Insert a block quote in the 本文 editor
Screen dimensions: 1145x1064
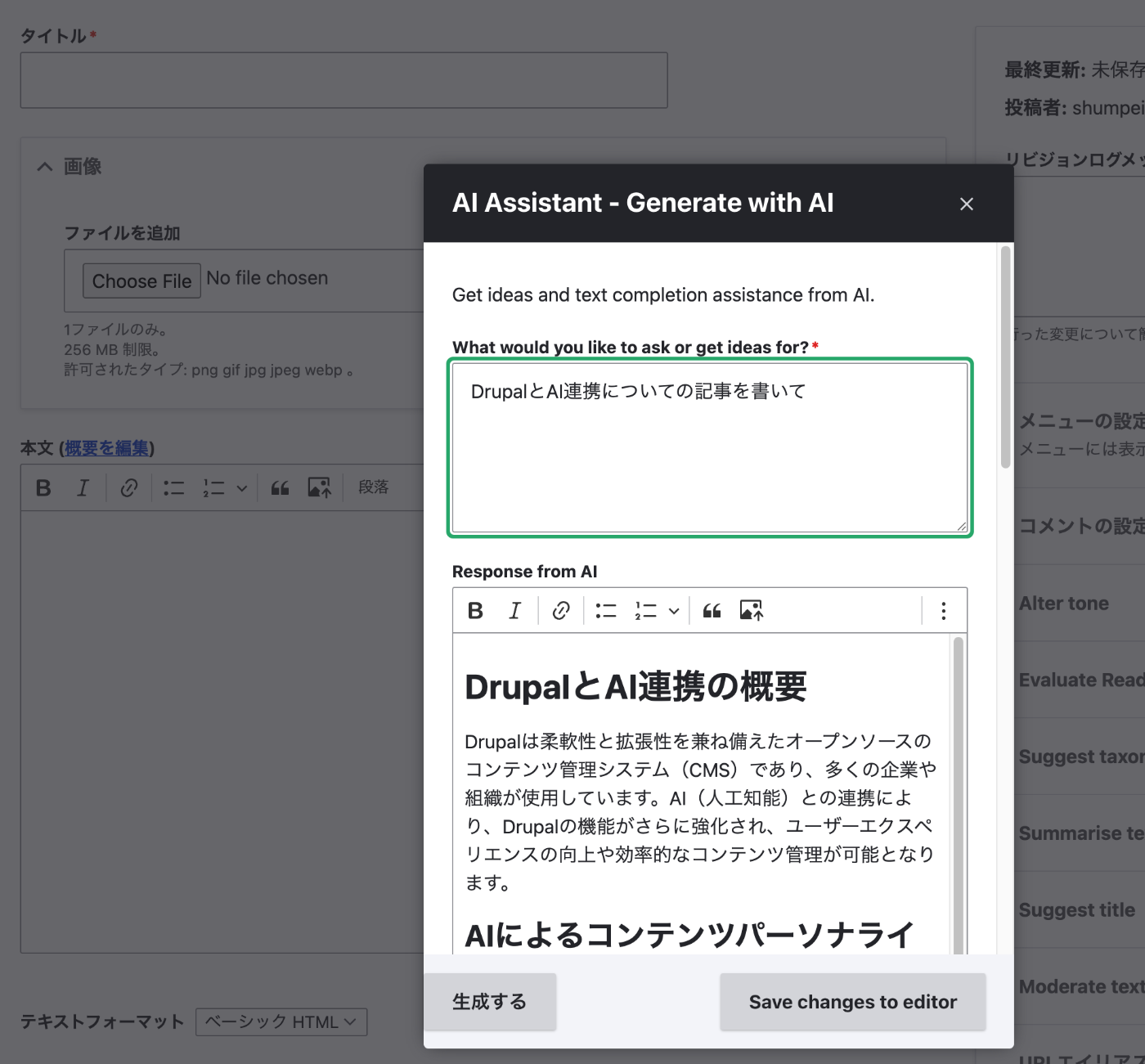[280, 487]
